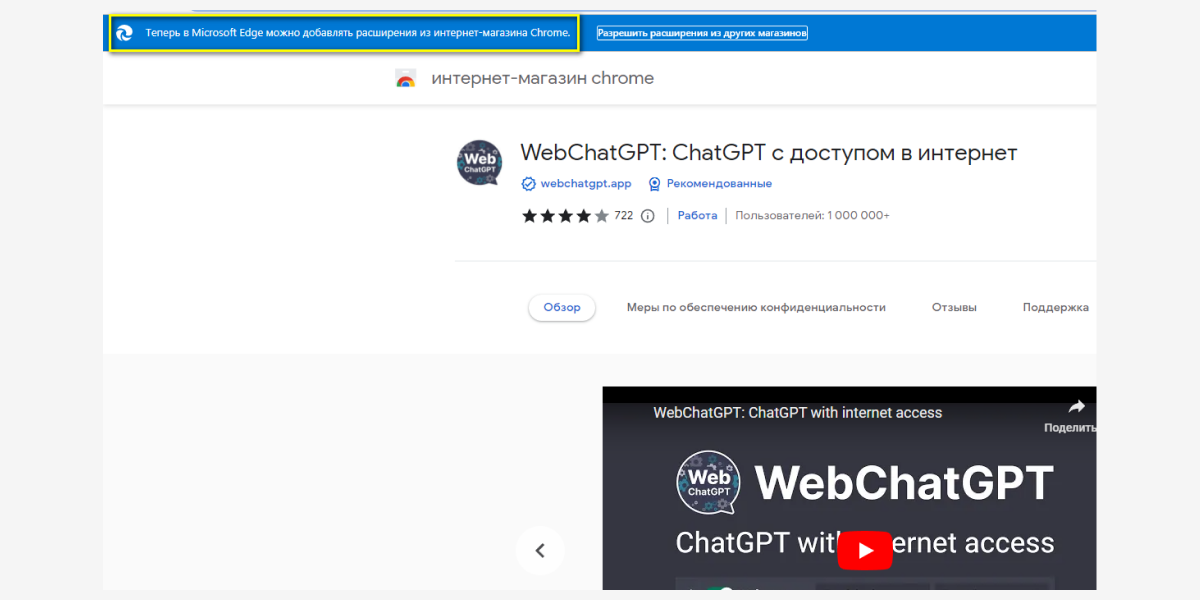The width and height of the screenshot is (1200, 600).
Task: Play the WebChatGPT YouTube video
Action: click(865, 550)
